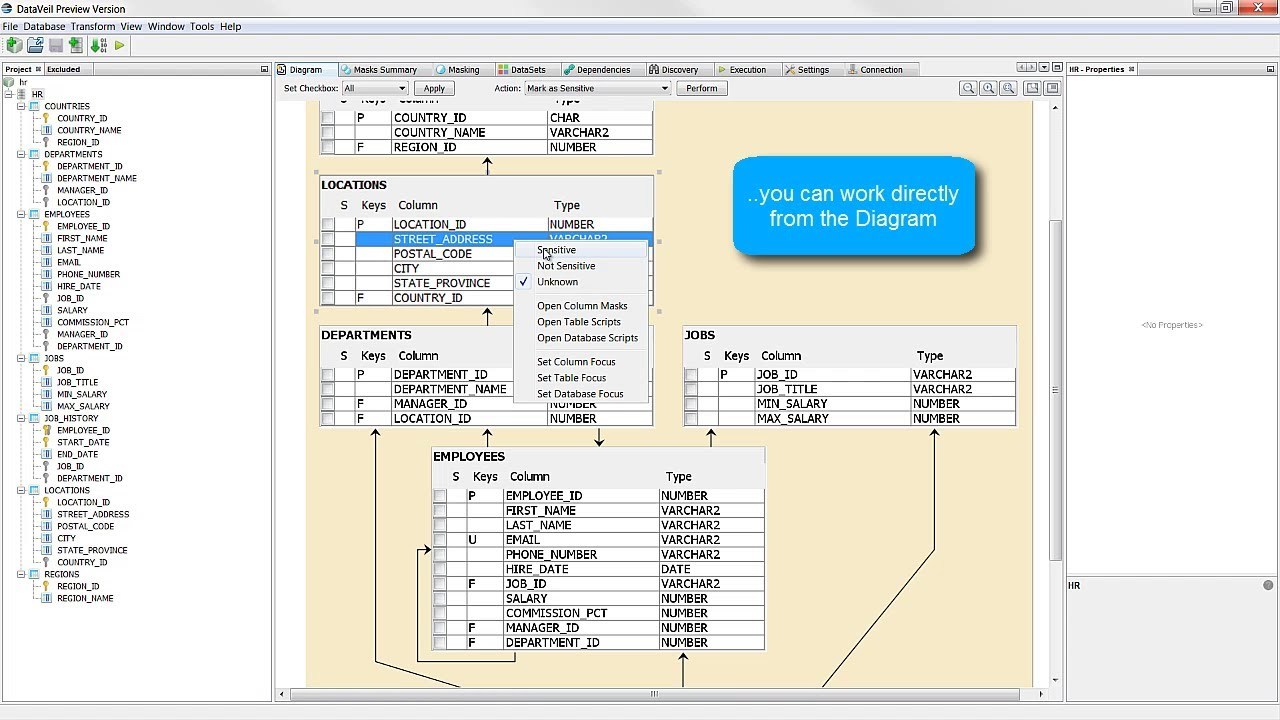The width and height of the screenshot is (1280, 720).
Task: Toggle sensitive checkbox for DEPARTMENT_ID in DEPARTMENTS
Action: pos(327,375)
